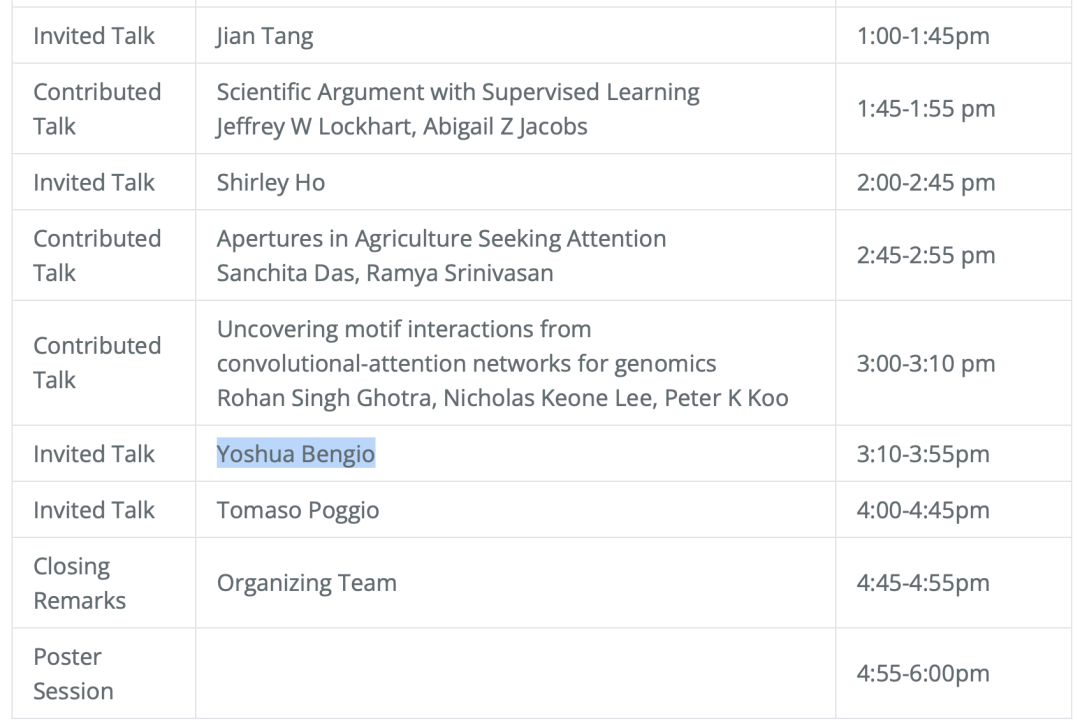The height and width of the screenshot is (728, 1080).
Task: Click Scientific Argument with Supervised Learning title
Action: click(x=458, y=92)
